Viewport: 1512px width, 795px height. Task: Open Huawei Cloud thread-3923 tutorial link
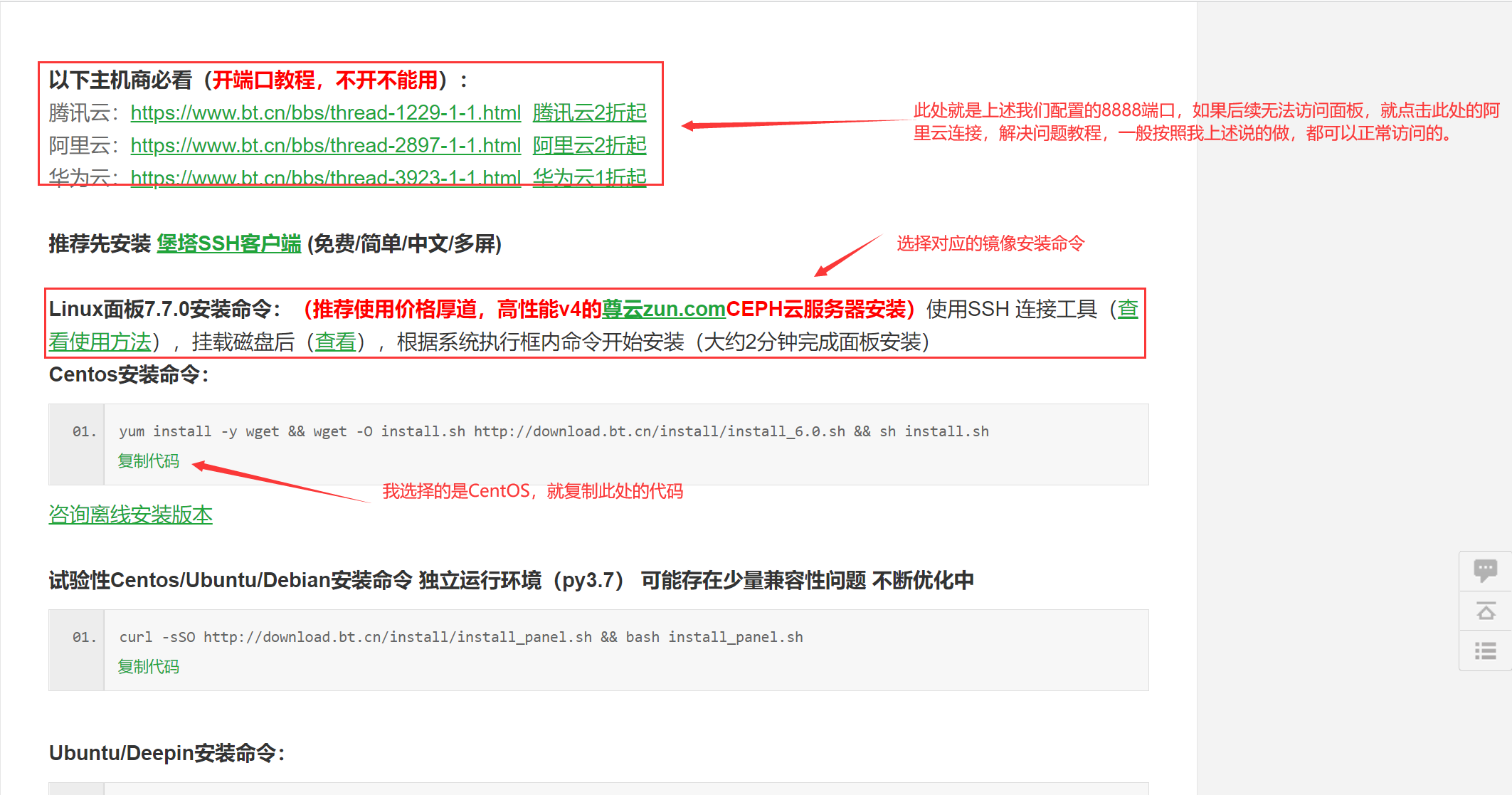(x=326, y=177)
